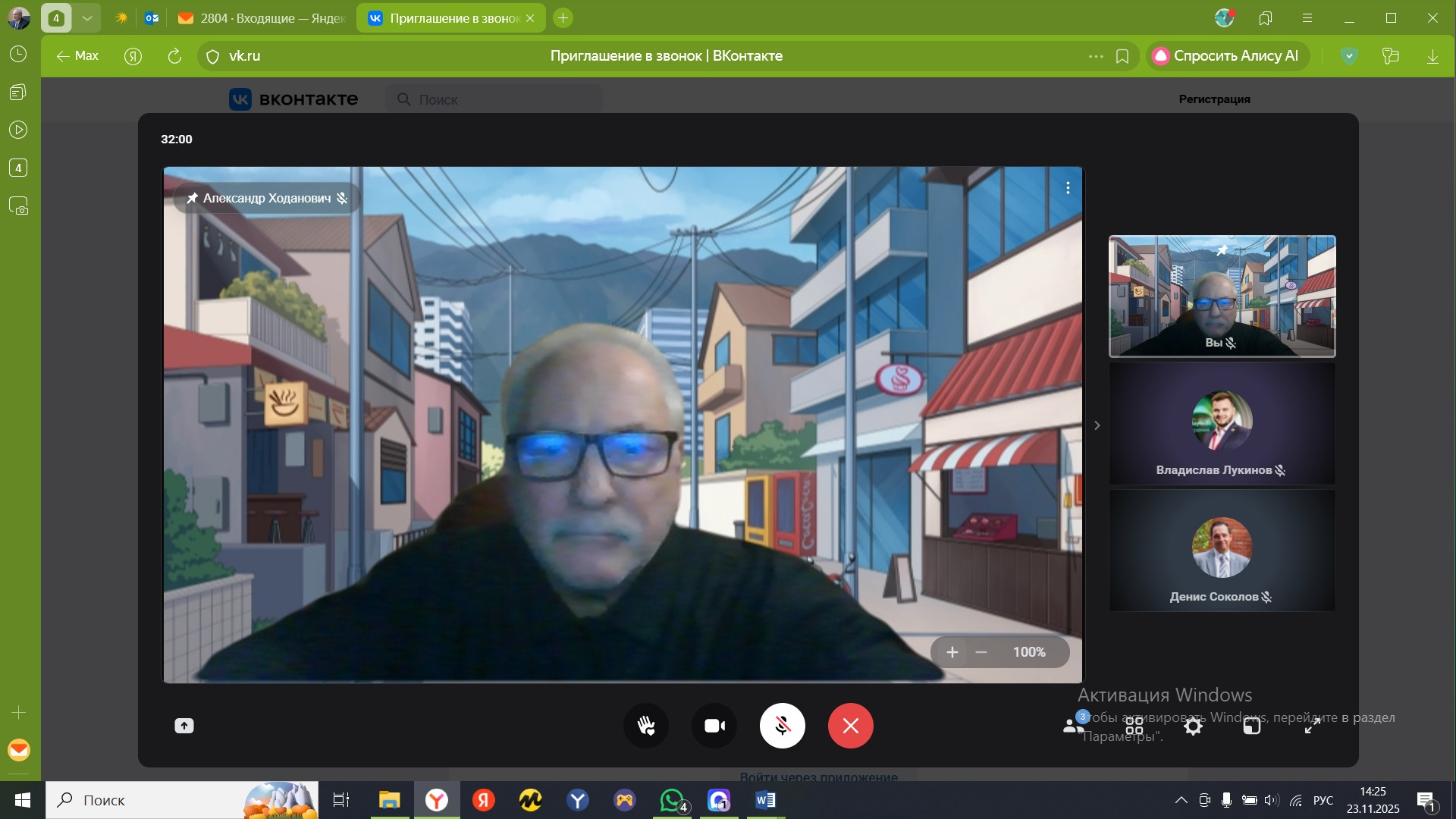Expand browser tab group dropdown arrow
Screen dimensions: 1456x819
click(x=87, y=18)
